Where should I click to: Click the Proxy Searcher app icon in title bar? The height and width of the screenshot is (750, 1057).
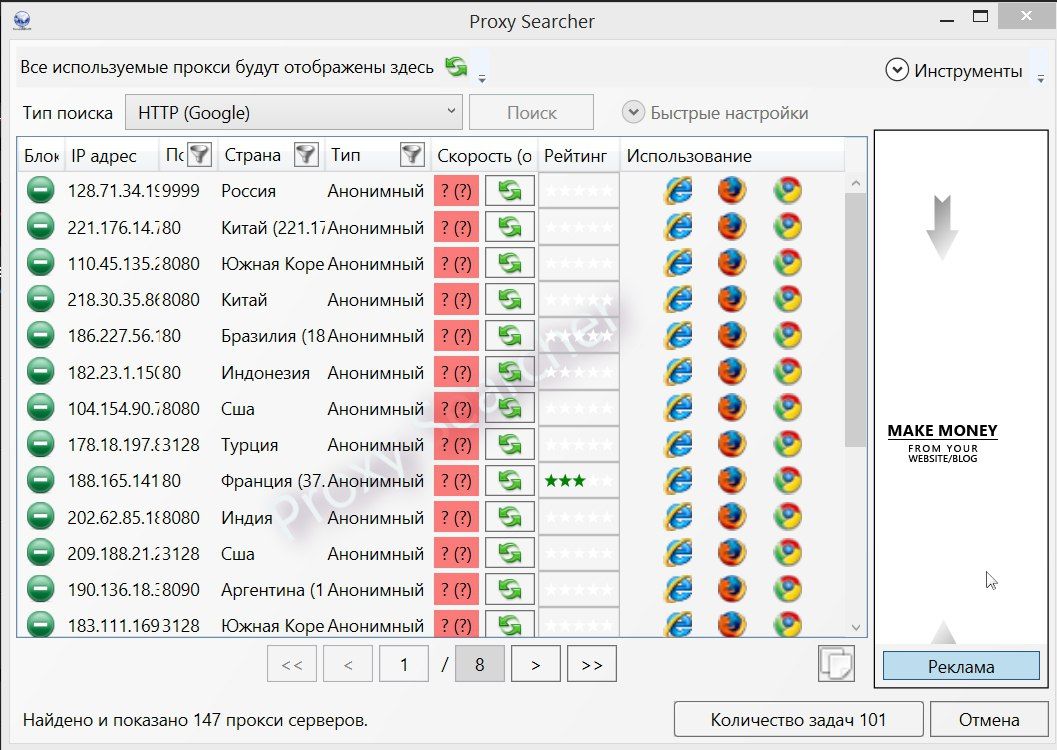[x=22, y=19]
